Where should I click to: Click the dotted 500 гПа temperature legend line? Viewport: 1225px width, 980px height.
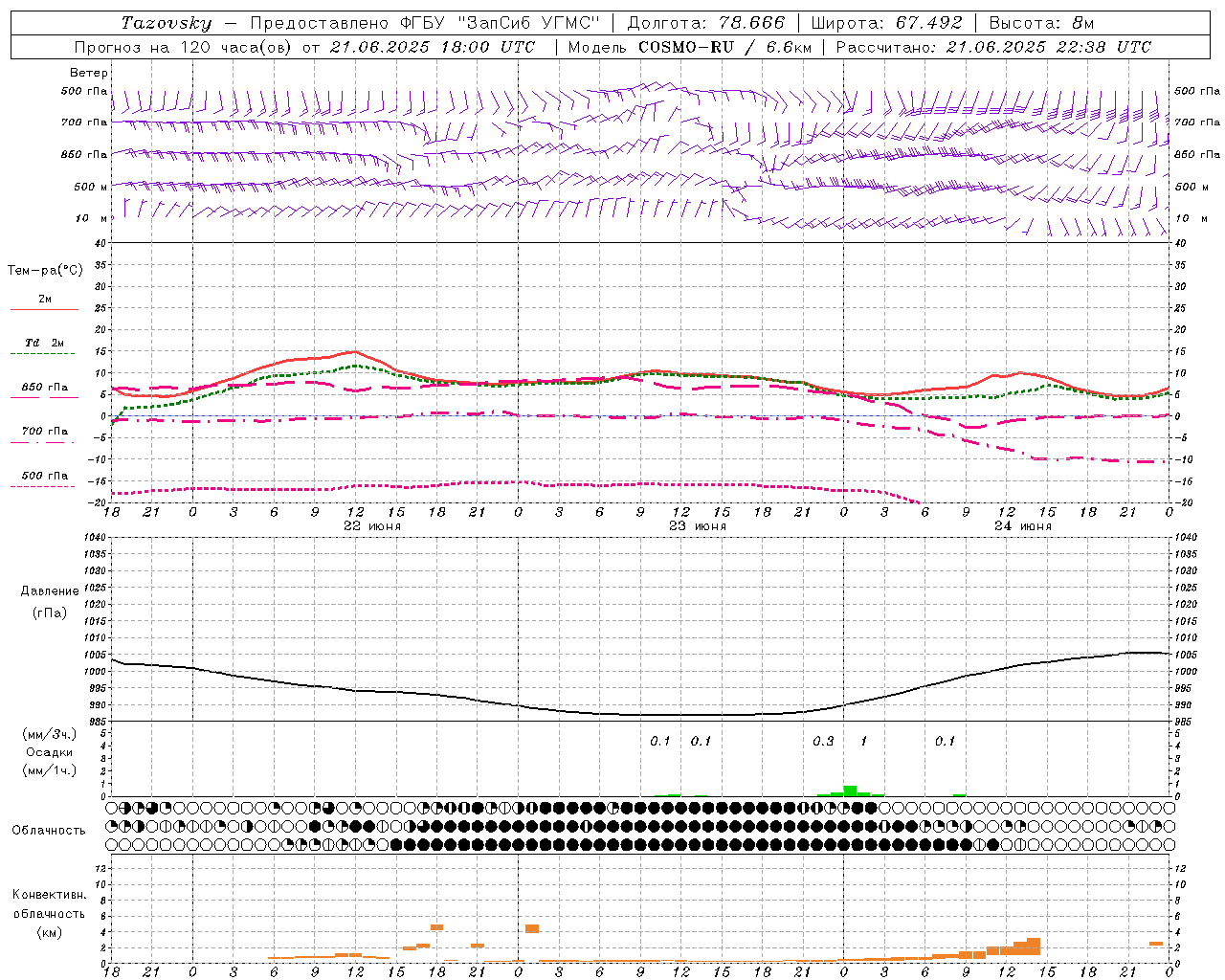[43, 487]
